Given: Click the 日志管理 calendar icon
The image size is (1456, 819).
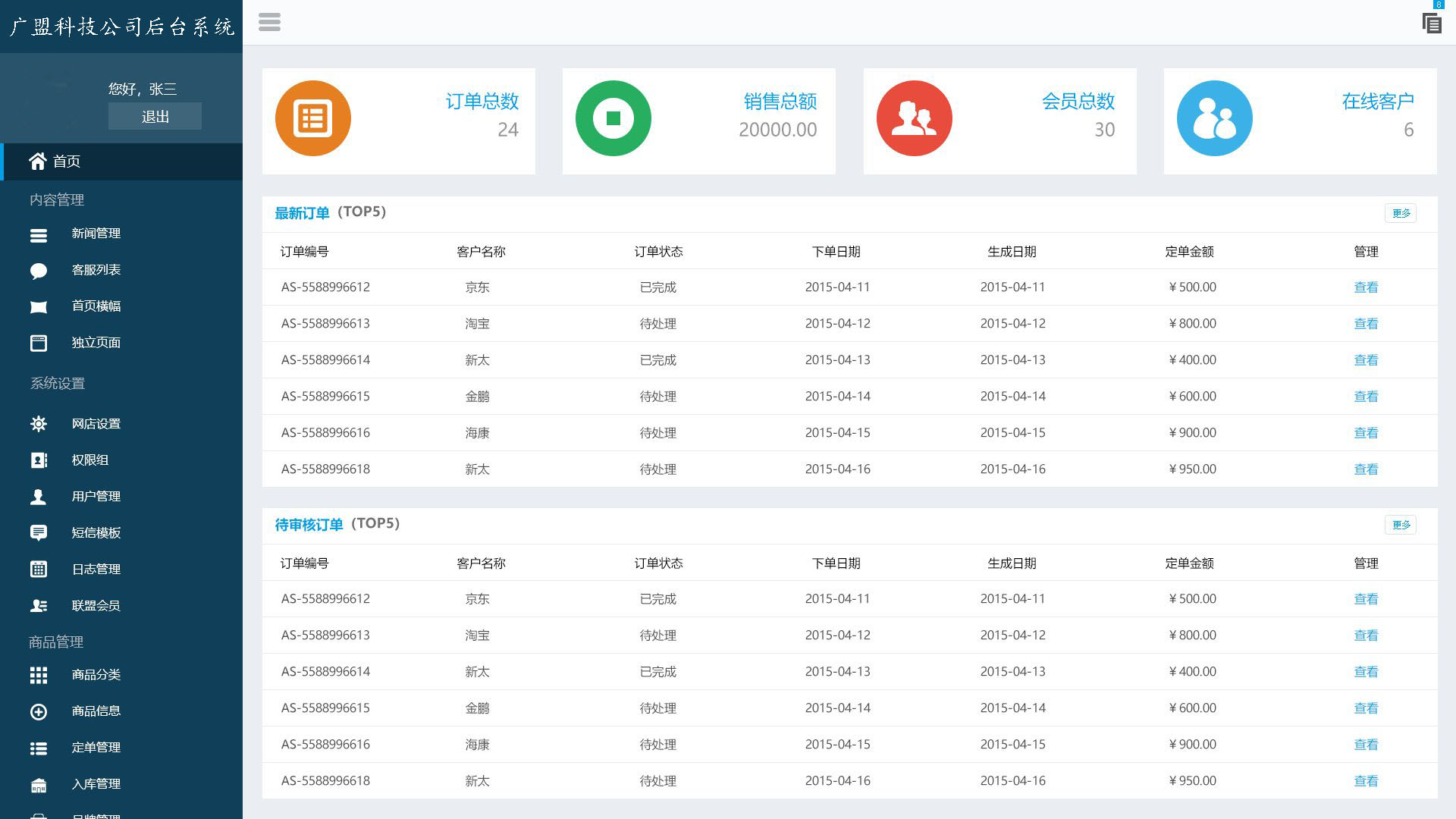Looking at the screenshot, I should pos(39,569).
